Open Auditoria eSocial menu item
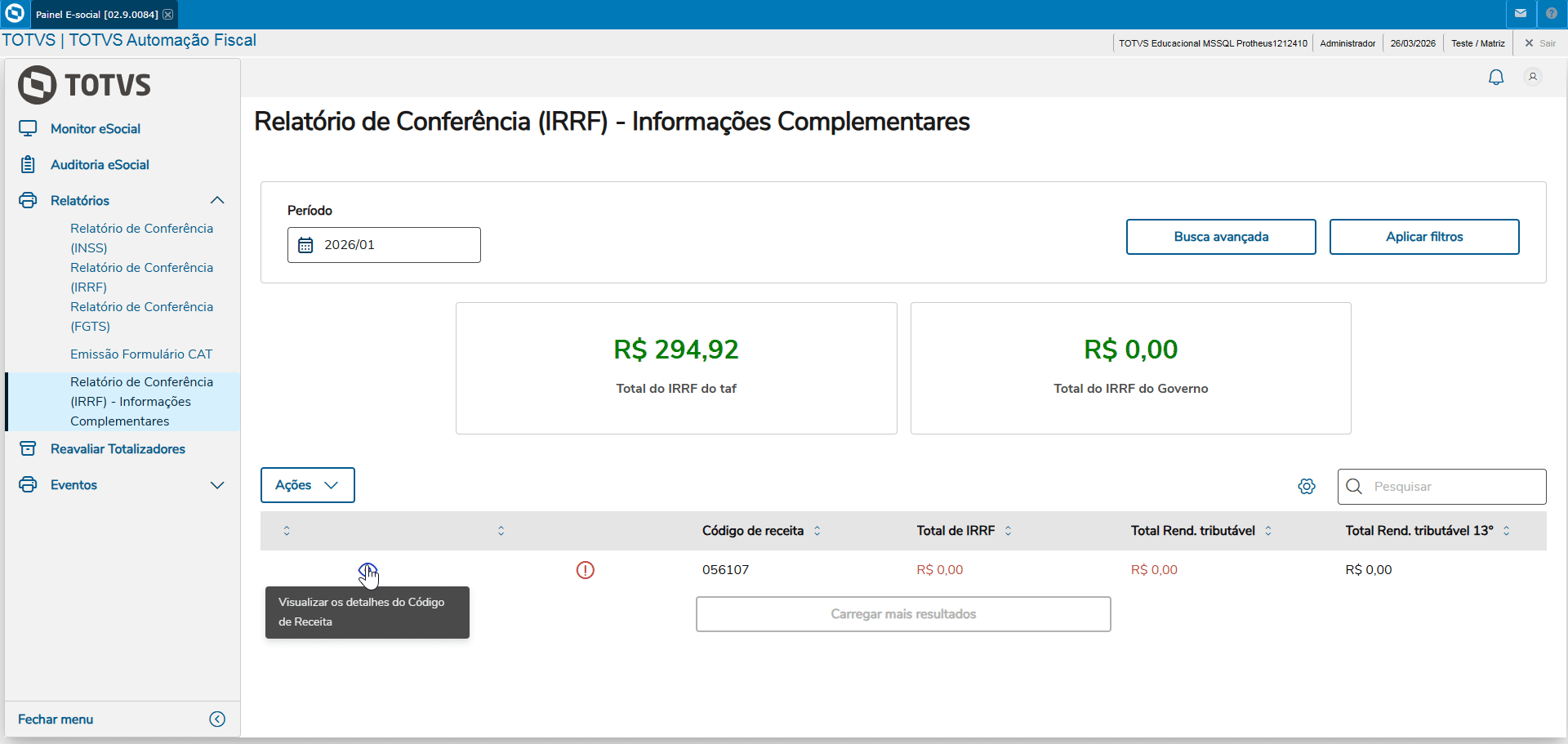This screenshot has width=1568, height=744. [100, 164]
